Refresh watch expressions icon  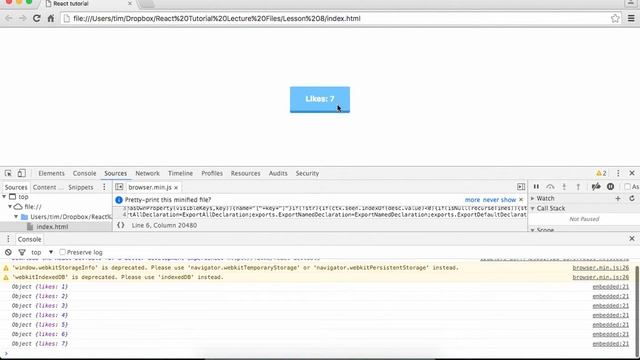click(632, 198)
